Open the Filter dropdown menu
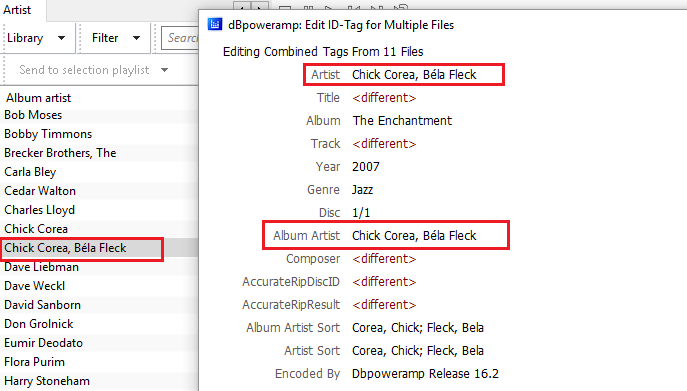Viewport: 687px width, 391px height. 116,38
